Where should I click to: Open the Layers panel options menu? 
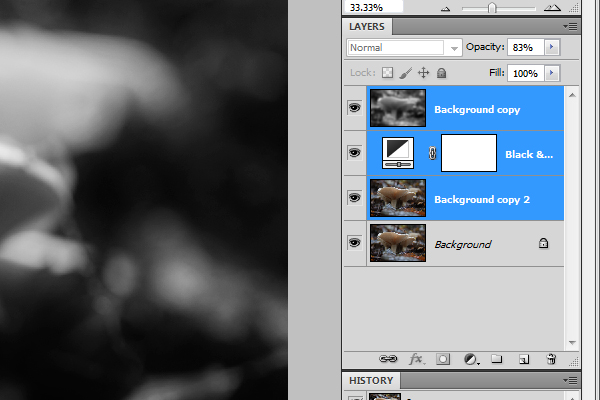571,27
